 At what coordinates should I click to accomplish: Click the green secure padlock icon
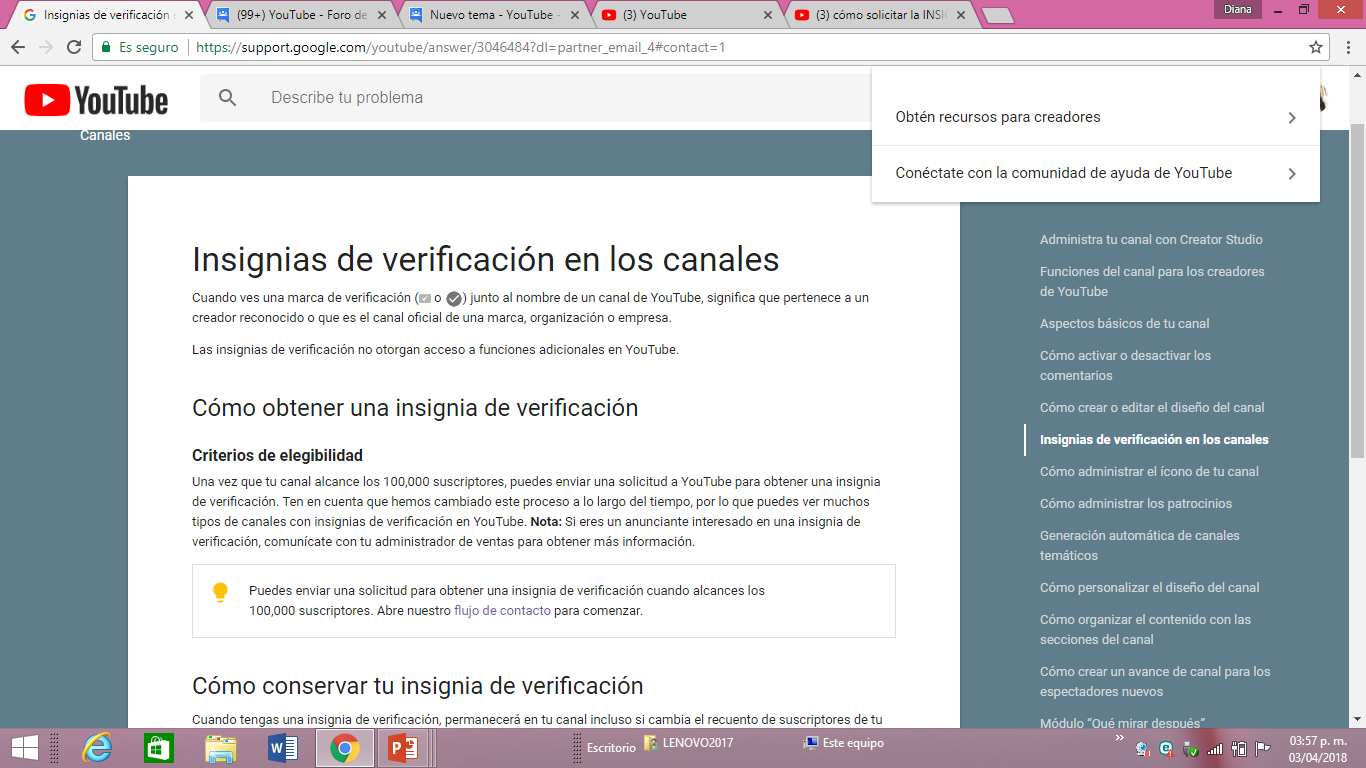click(x=106, y=47)
